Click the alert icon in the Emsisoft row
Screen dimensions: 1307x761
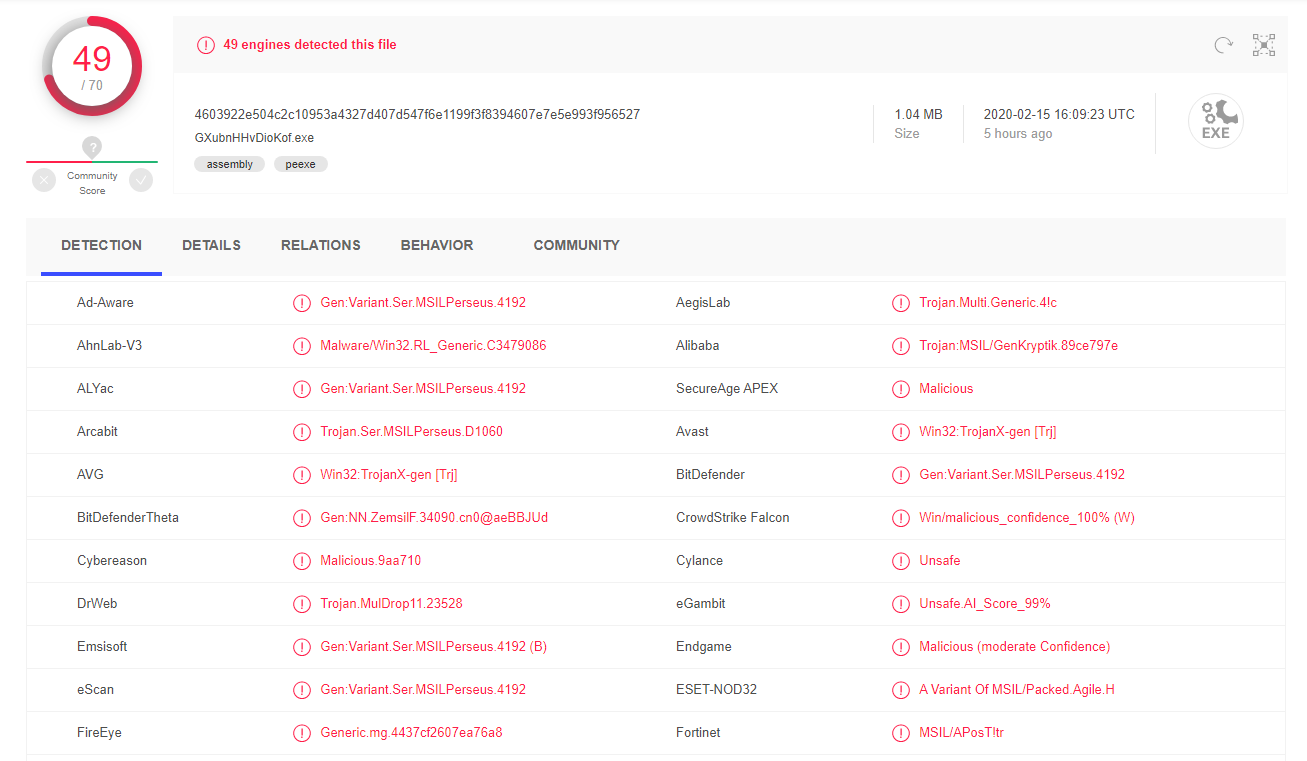click(x=302, y=647)
